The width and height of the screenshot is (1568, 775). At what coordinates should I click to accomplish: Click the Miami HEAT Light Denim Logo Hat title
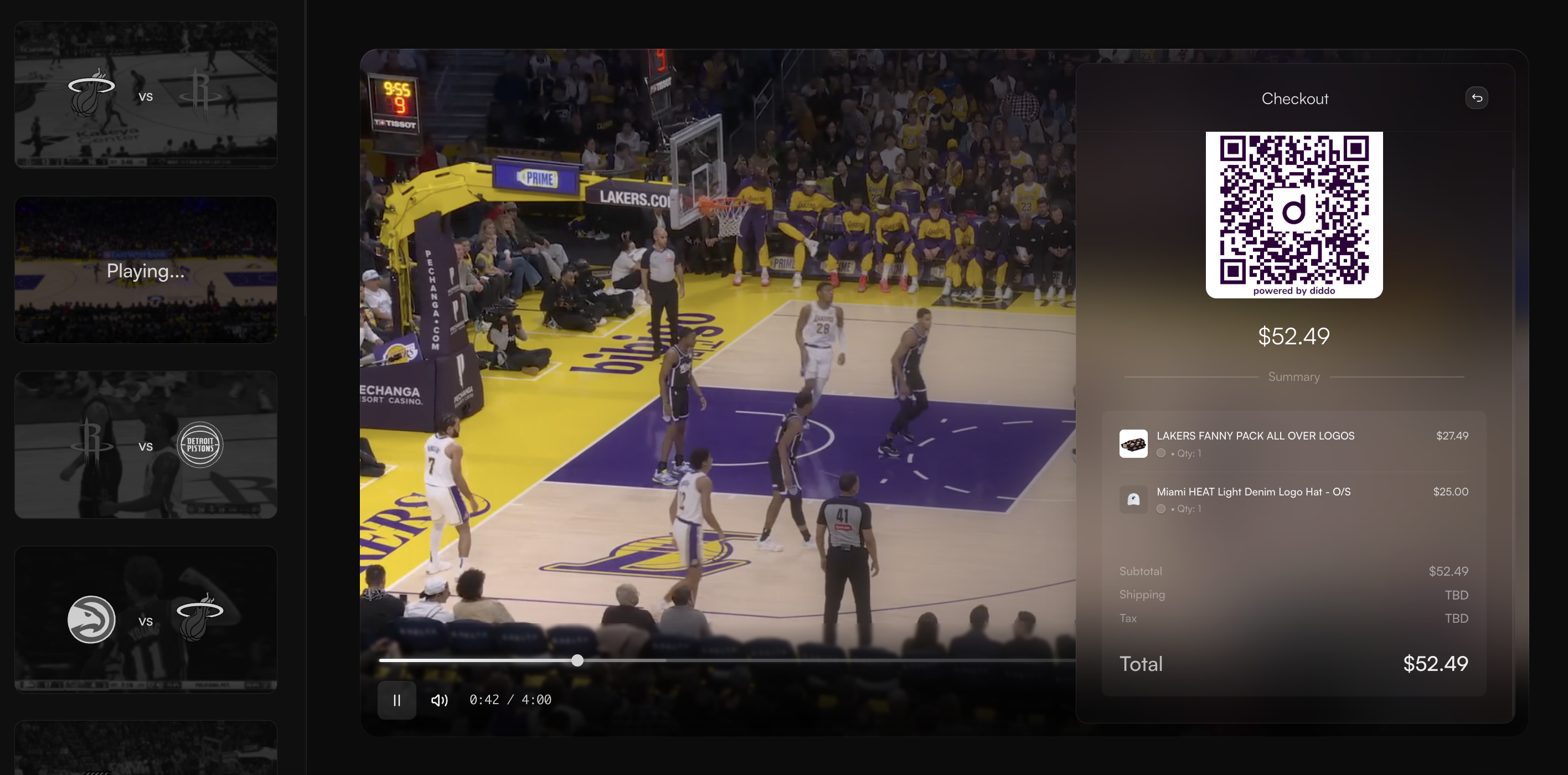1253,492
